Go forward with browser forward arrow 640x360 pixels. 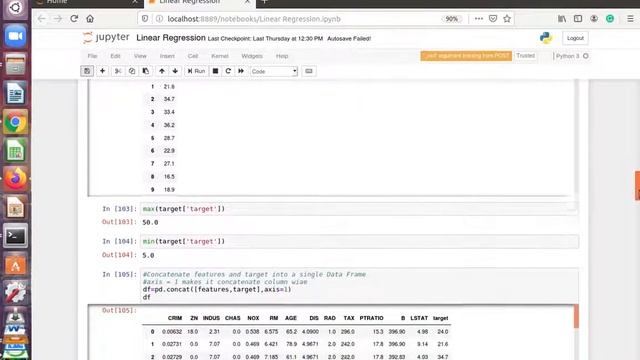pos(58,19)
